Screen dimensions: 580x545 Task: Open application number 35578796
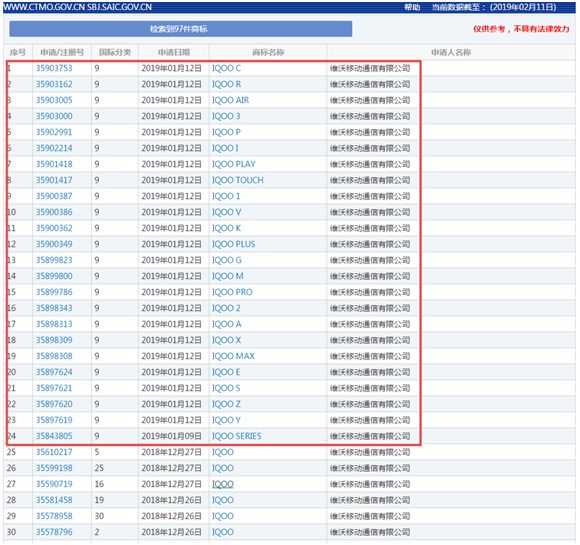click(x=54, y=532)
